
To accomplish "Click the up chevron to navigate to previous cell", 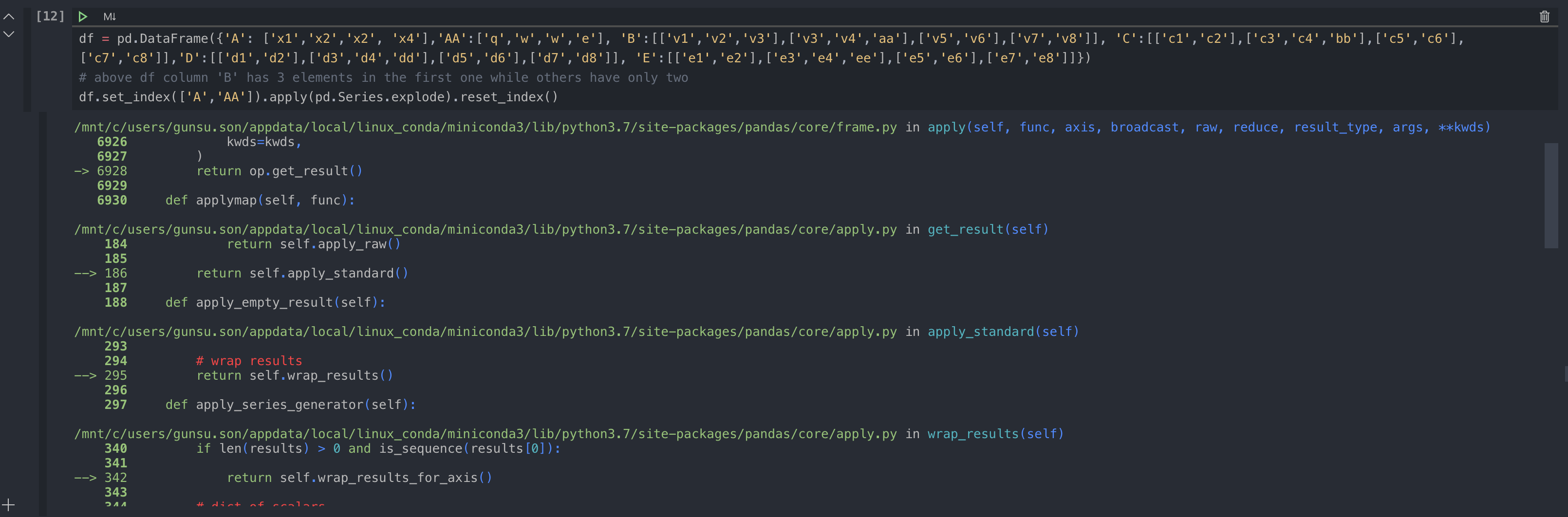I will tap(9, 17).
